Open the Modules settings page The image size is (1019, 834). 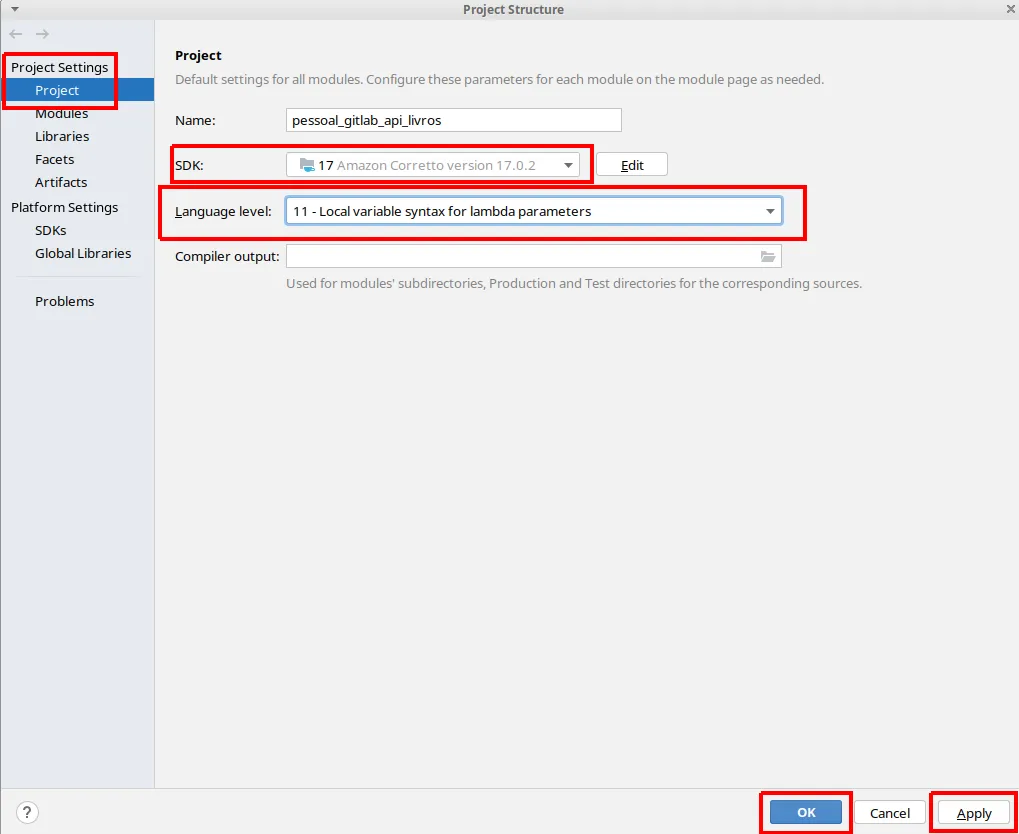(62, 113)
